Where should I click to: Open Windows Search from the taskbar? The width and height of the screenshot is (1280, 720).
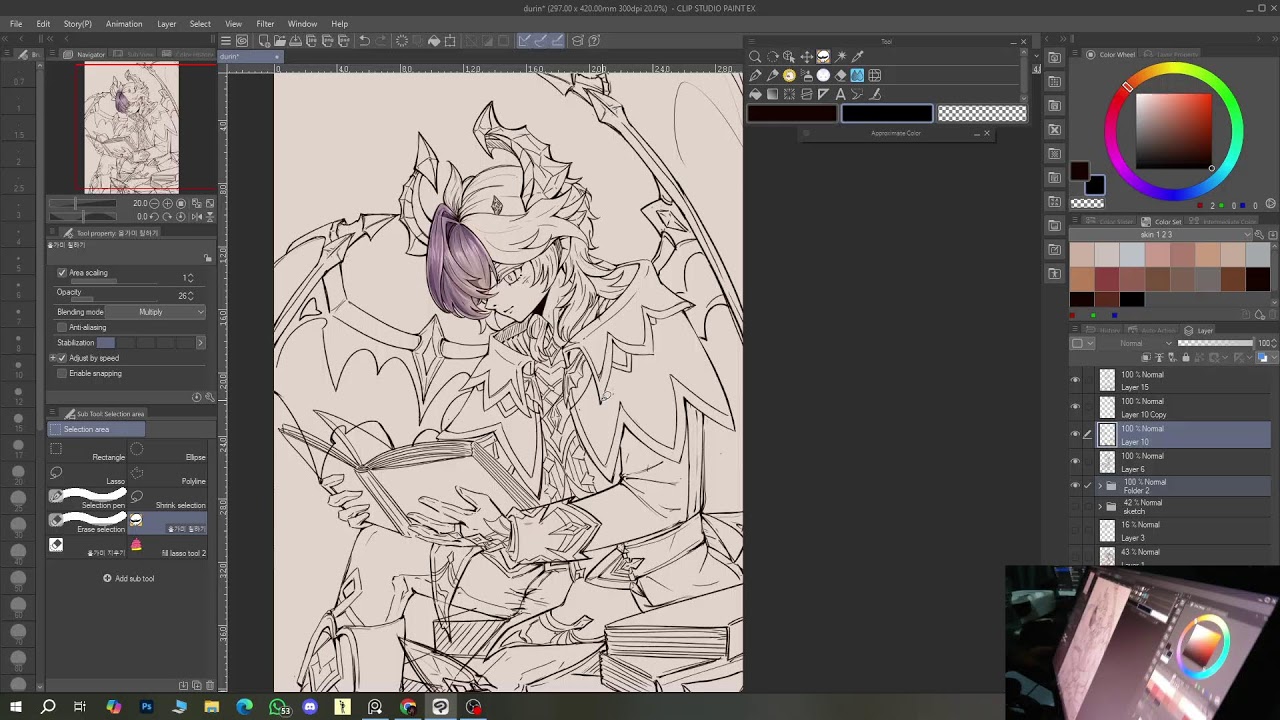pyautogui.click(x=48, y=707)
